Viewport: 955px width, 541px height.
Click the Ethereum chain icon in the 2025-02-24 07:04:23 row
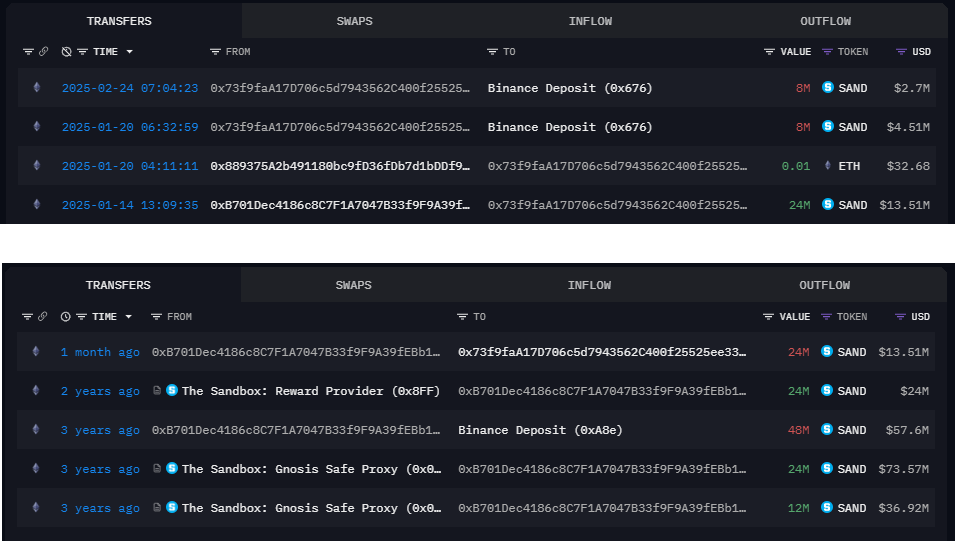pos(38,88)
